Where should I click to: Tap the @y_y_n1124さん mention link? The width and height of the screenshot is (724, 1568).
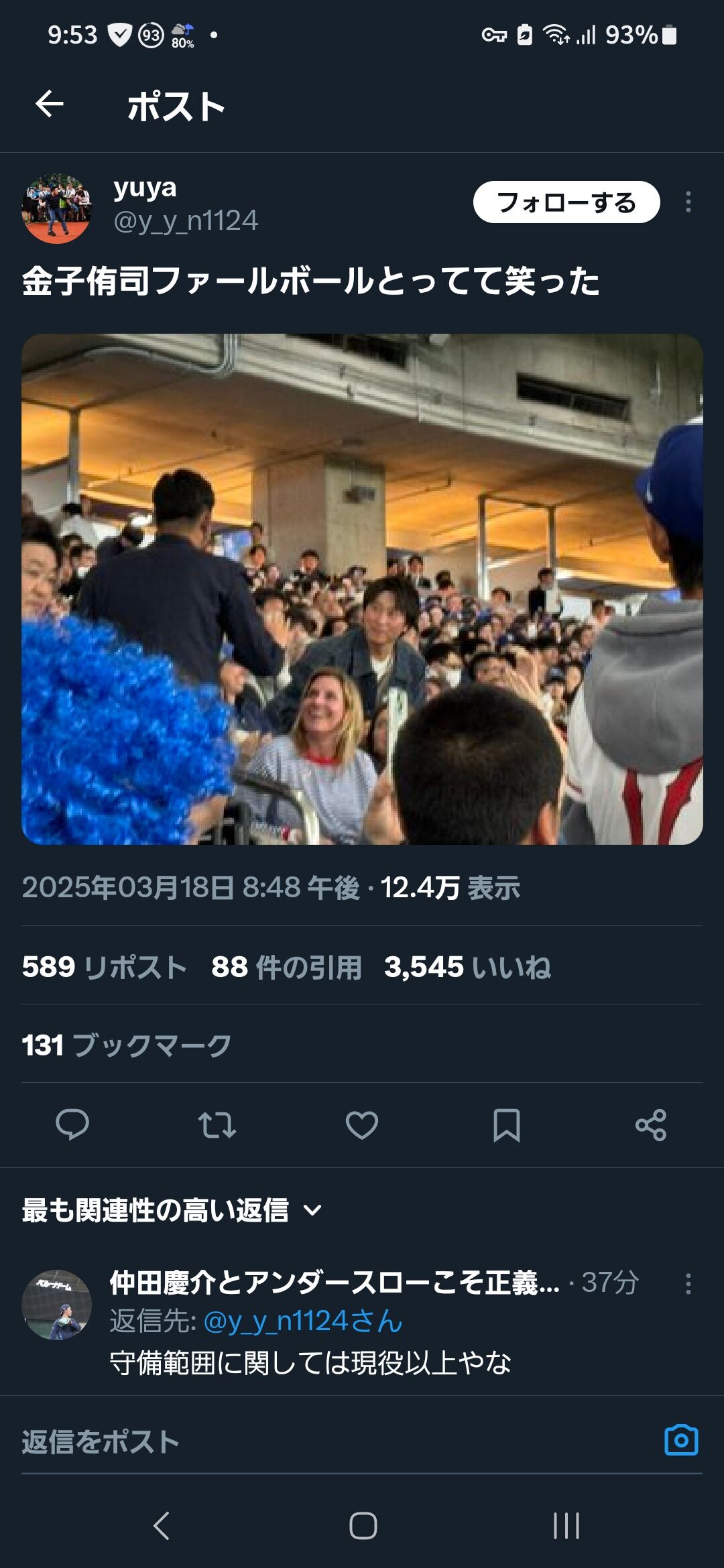[x=303, y=1321]
